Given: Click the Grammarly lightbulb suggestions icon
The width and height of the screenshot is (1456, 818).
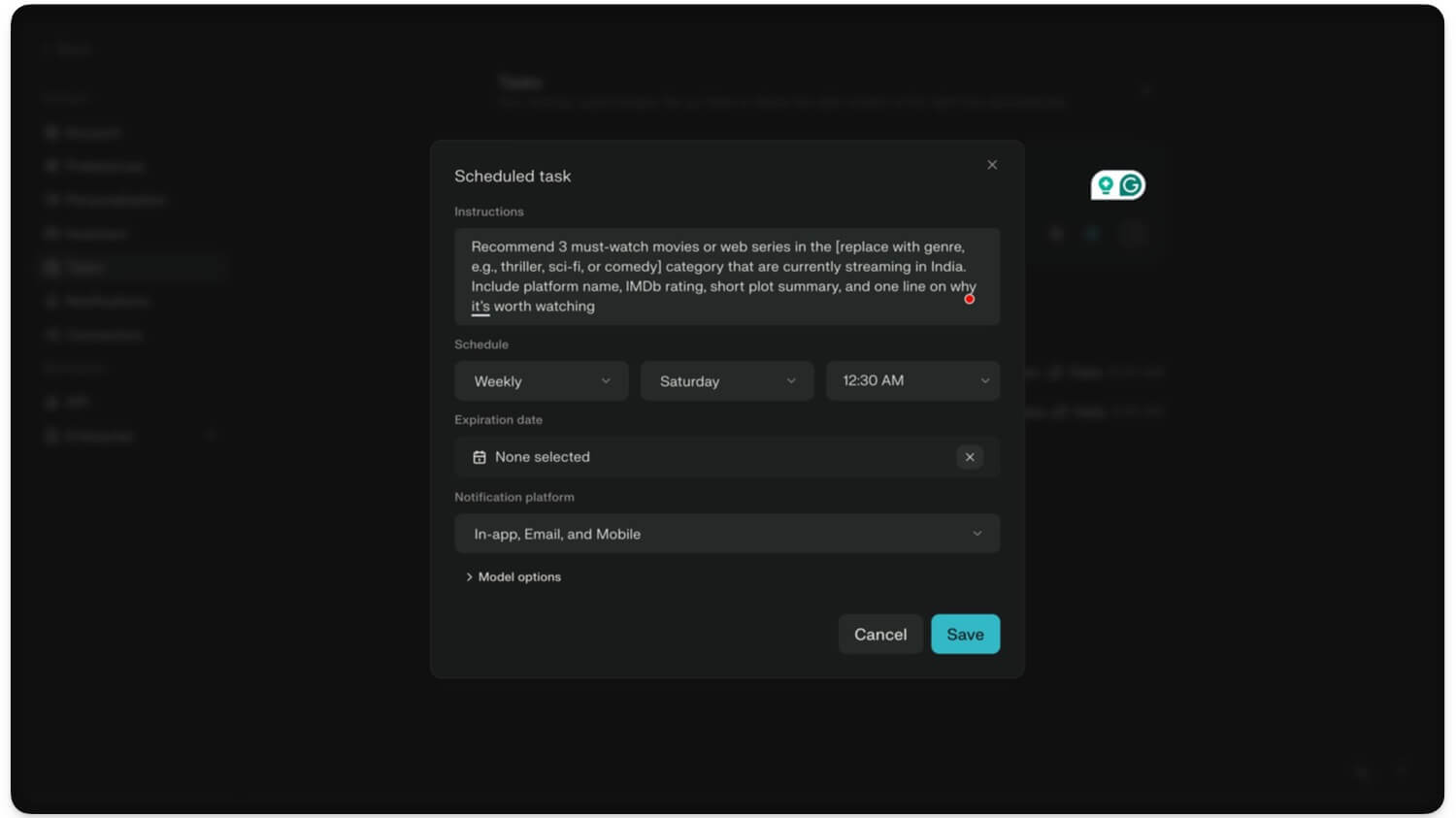Looking at the screenshot, I should pyautogui.click(x=1105, y=185).
